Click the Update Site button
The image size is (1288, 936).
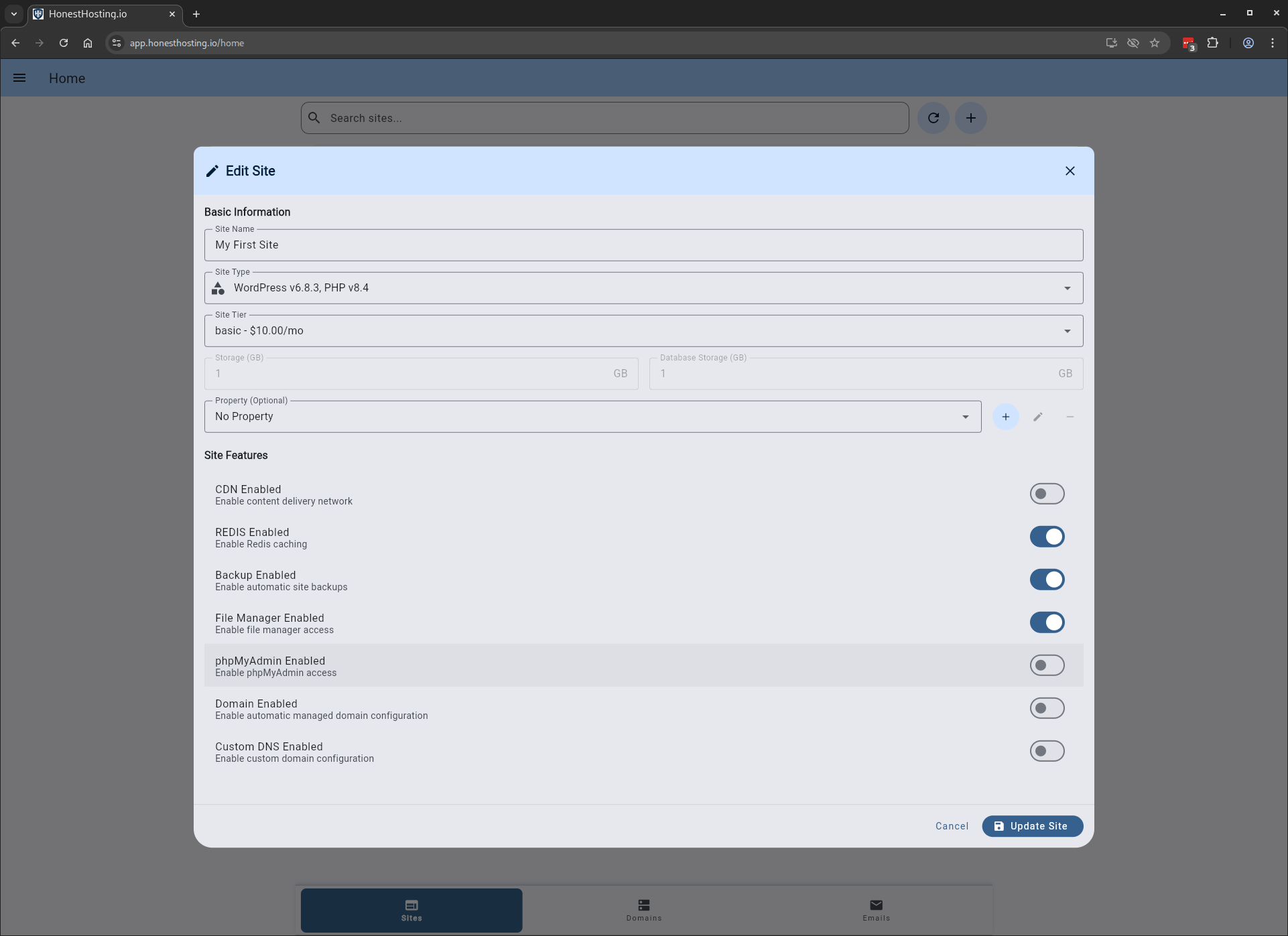[1032, 826]
